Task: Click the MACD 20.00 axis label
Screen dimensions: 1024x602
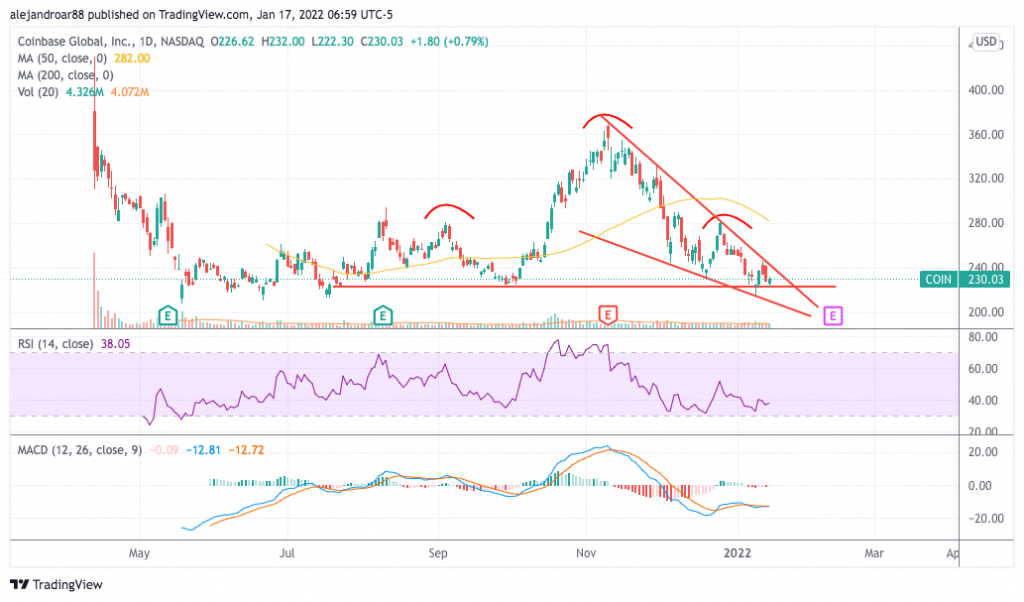Action: 982,452
